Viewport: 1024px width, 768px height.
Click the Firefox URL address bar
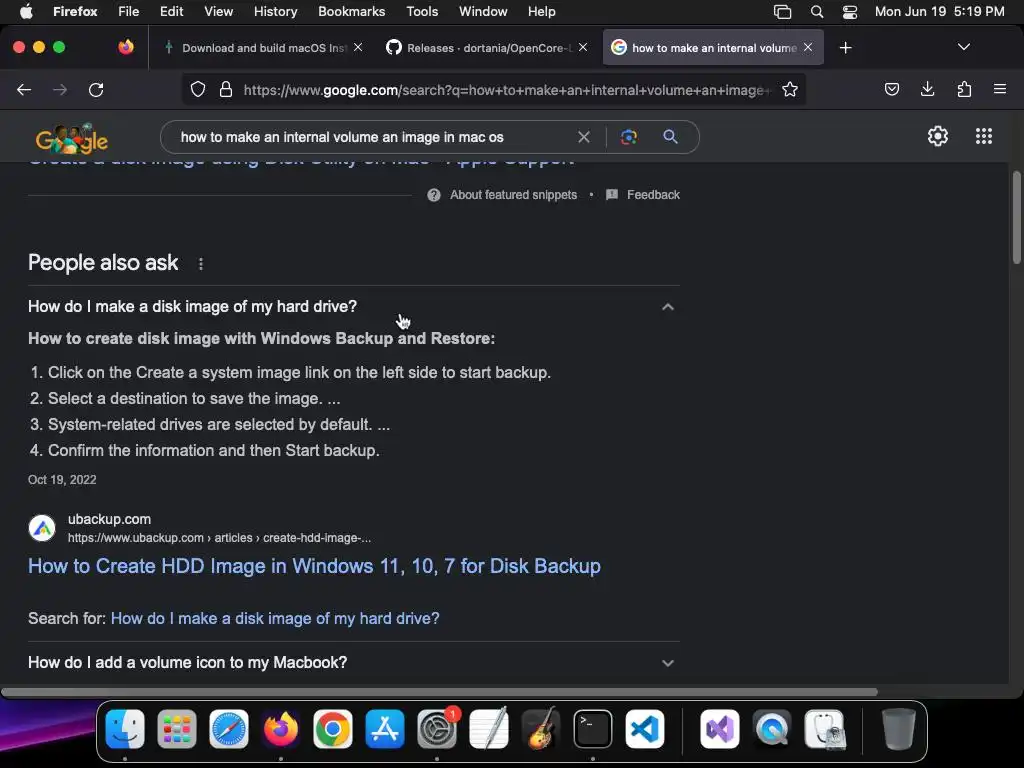pyautogui.click(x=507, y=89)
